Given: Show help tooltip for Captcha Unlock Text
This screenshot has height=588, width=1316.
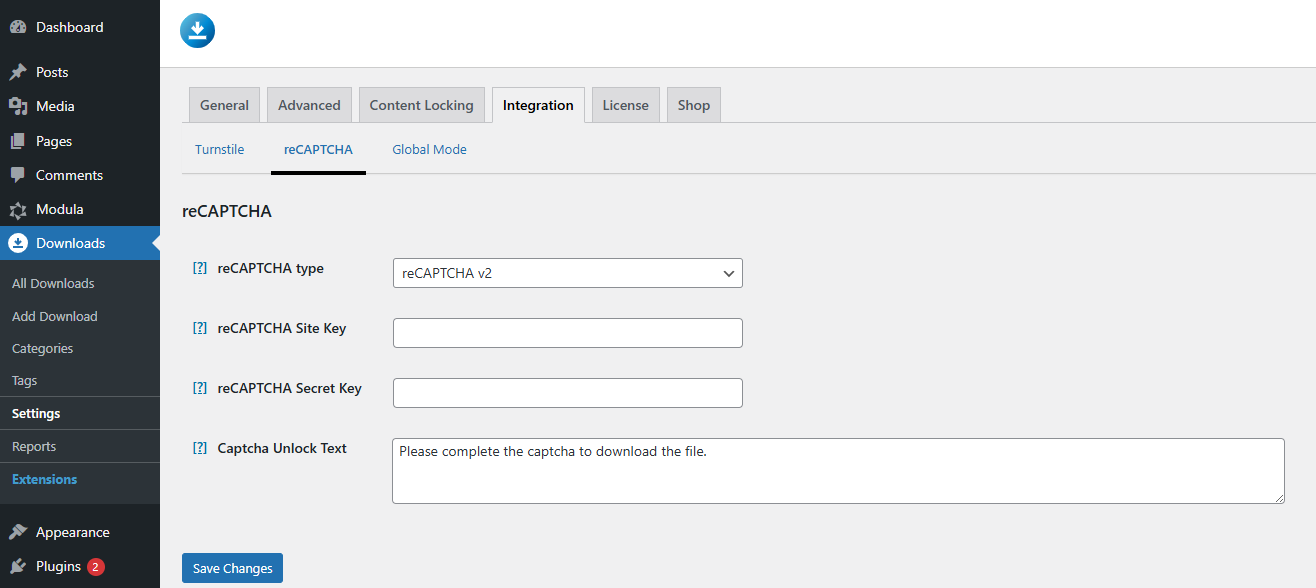Looking at the screenshot, I should tap(200, 448).
